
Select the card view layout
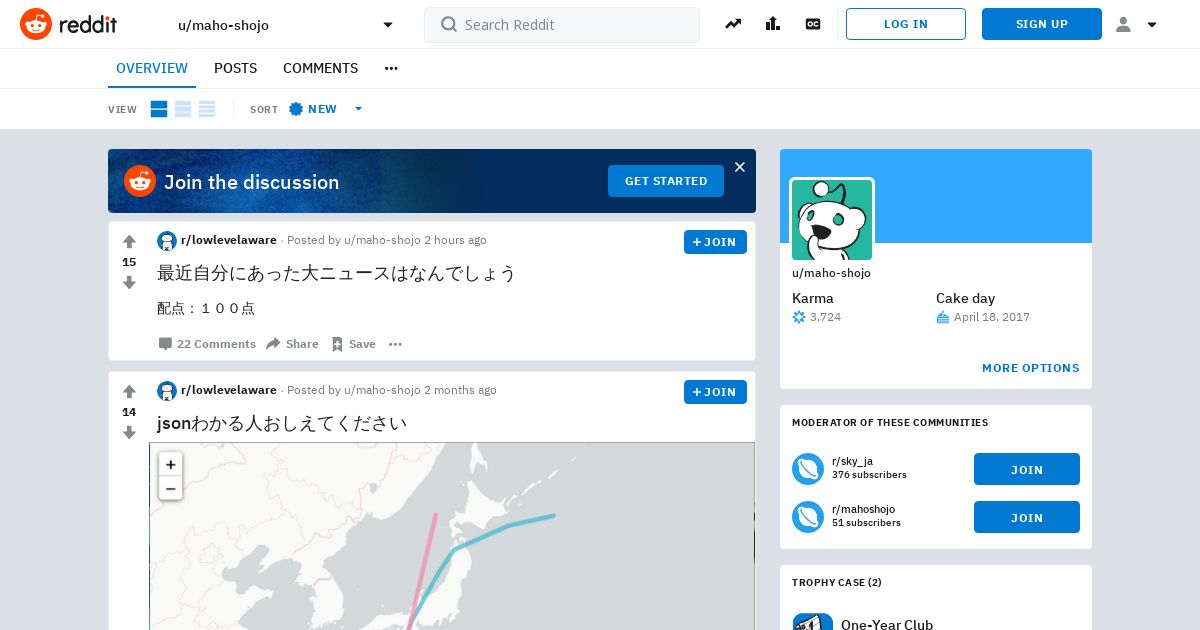click(x=159, y=109)
